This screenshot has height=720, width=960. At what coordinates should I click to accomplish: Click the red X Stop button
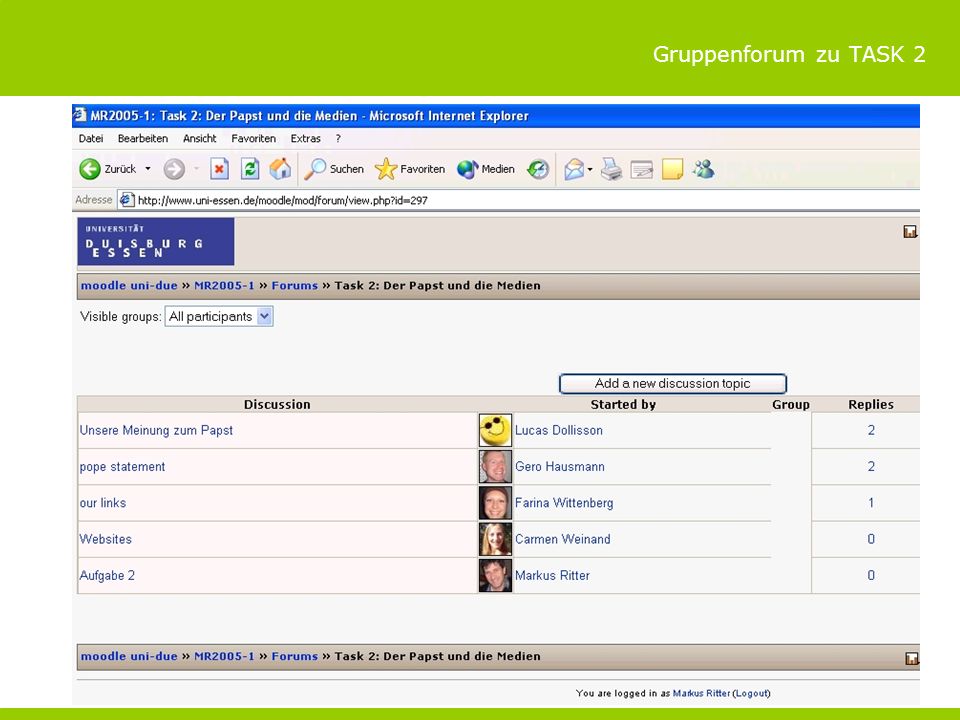(219, 169)
